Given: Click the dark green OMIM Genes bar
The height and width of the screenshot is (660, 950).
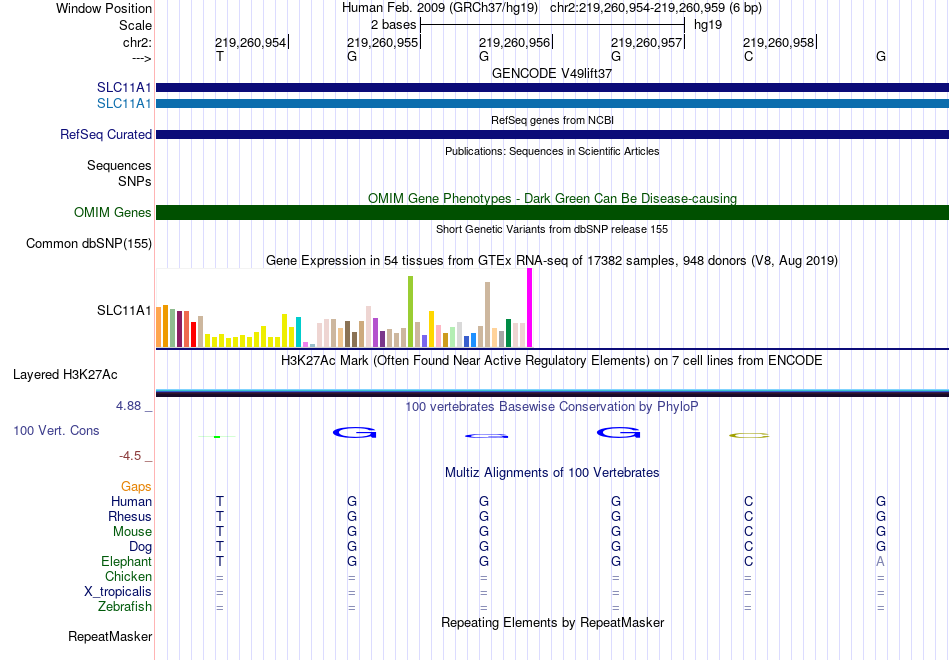Looking at the screenshot, I should tap(552, 213).
